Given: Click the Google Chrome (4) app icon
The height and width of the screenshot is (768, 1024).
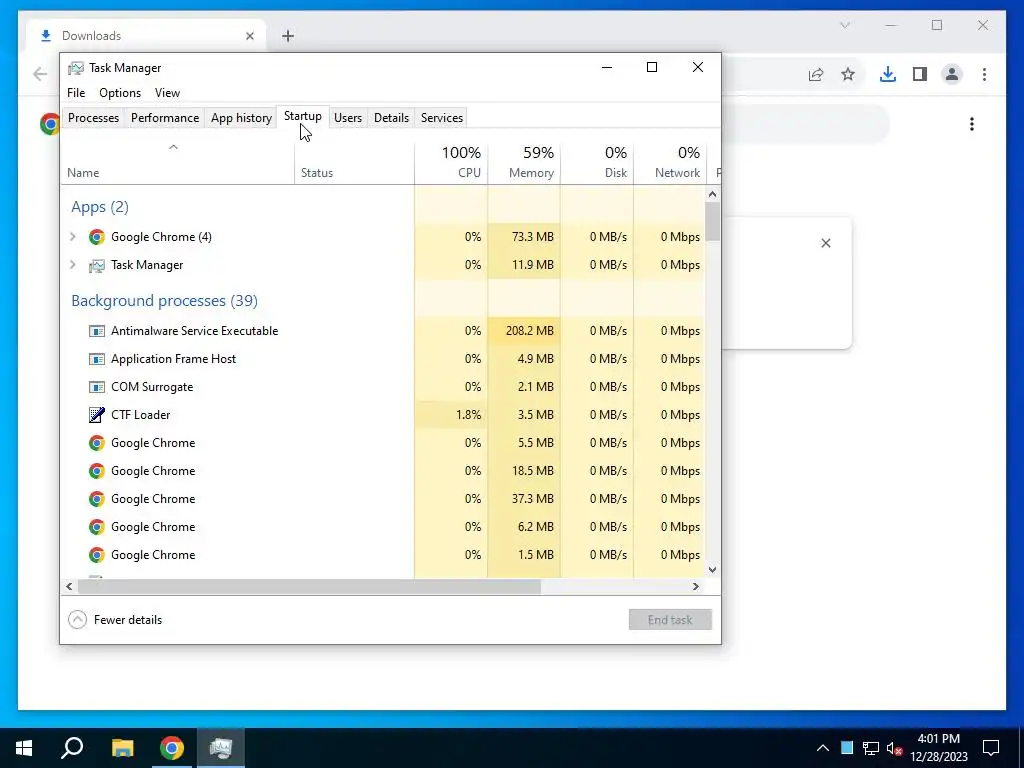Looking at the screenshot, I should point(97,237).
